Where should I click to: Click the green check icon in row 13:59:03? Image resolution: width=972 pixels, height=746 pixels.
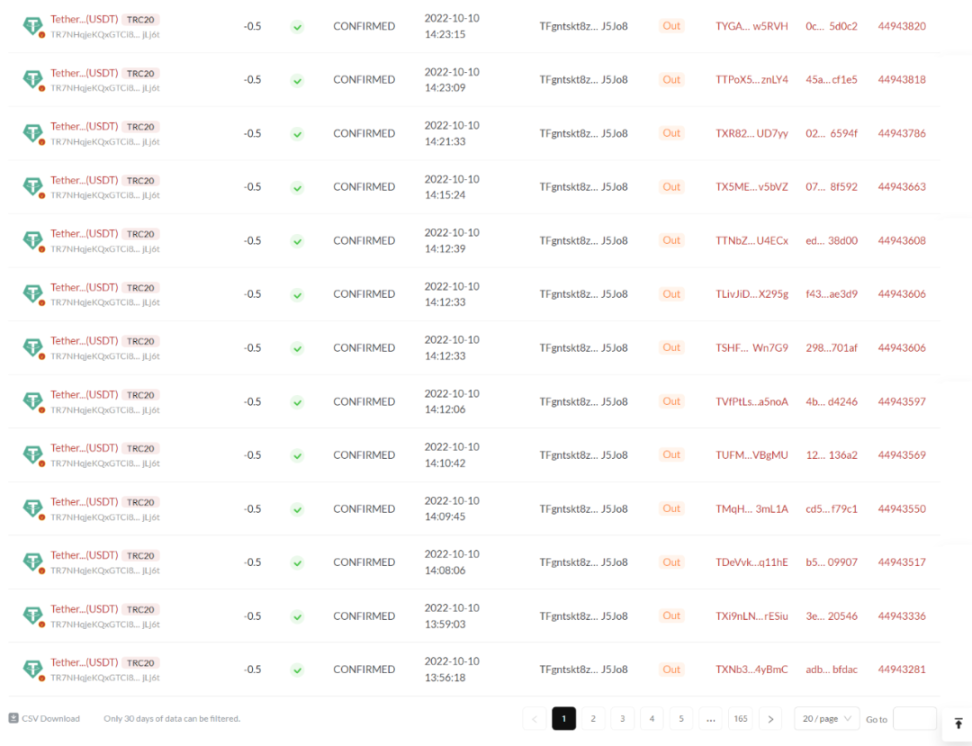coord(298,617)
